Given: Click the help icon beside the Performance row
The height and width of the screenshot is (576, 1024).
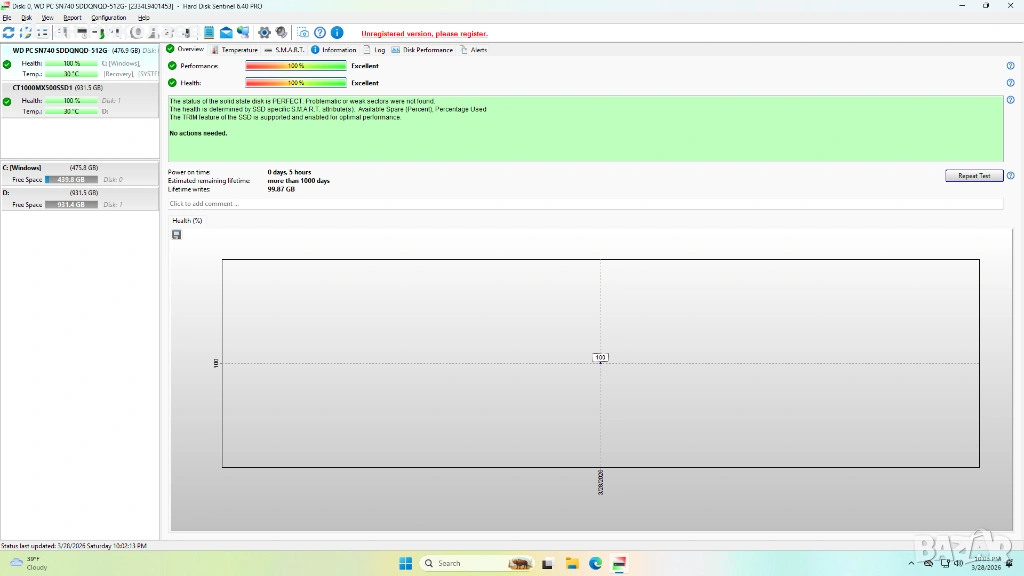Looking at the screenshot, I should click(1010, 66).
